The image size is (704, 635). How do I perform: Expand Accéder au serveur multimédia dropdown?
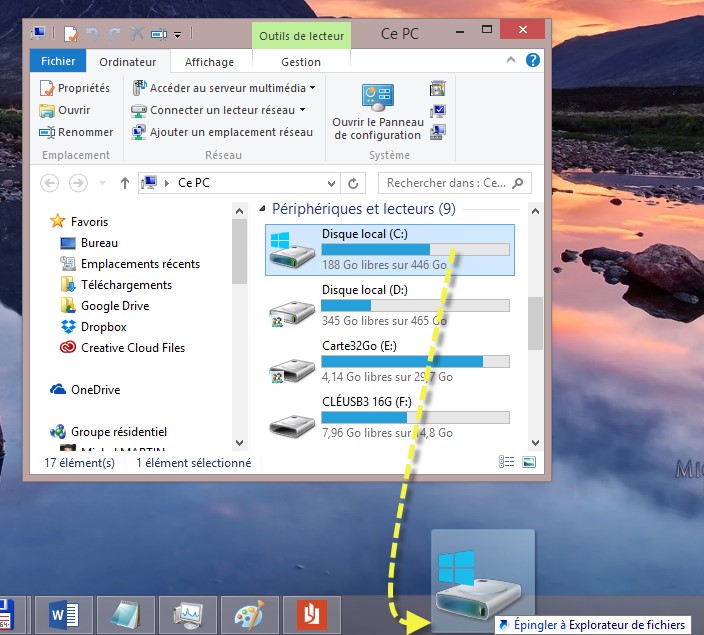[313, 88]
